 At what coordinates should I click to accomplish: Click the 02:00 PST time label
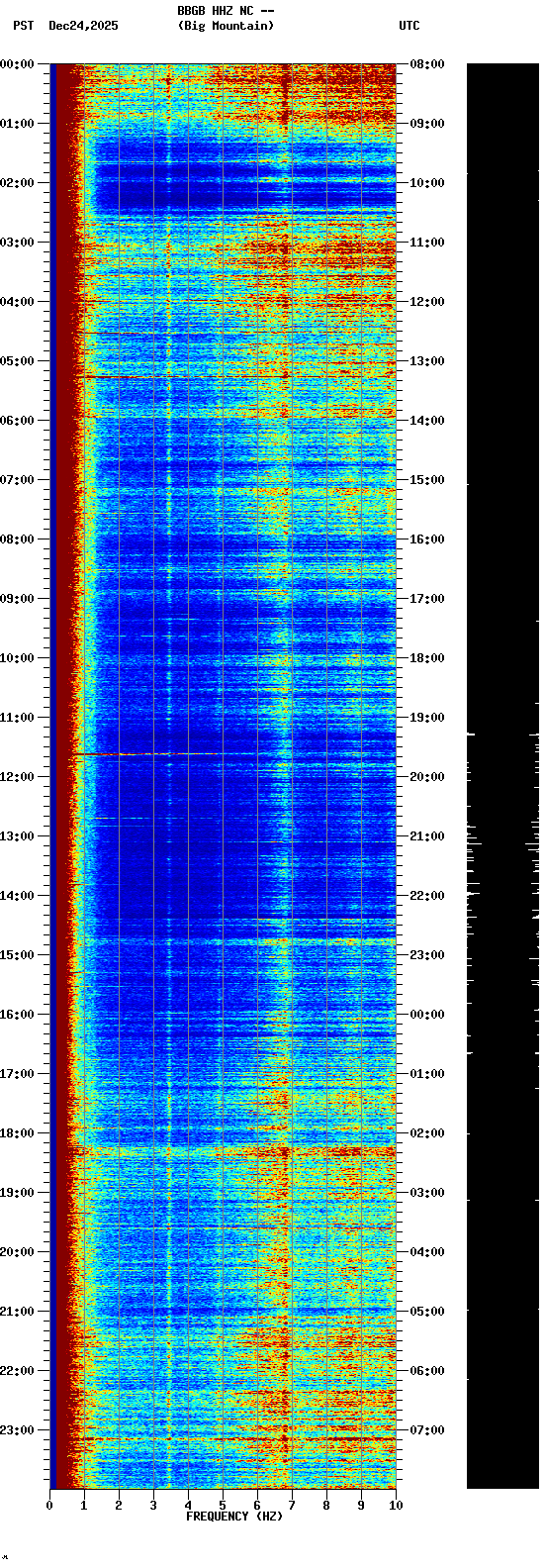tap(17, 183)
